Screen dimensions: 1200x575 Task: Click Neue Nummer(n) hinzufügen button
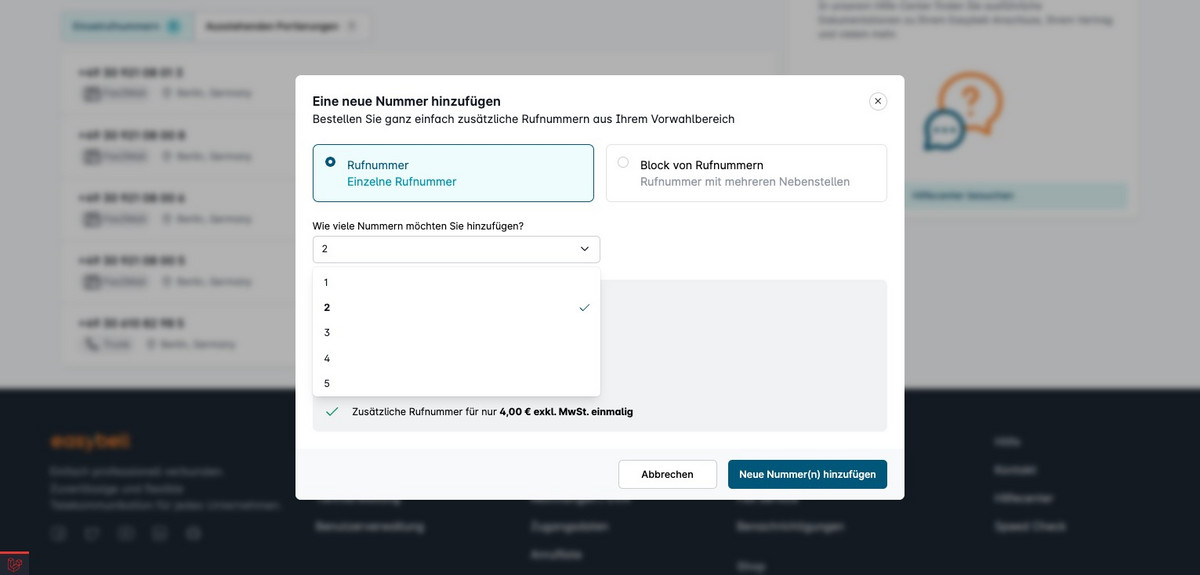pos(807,474)
